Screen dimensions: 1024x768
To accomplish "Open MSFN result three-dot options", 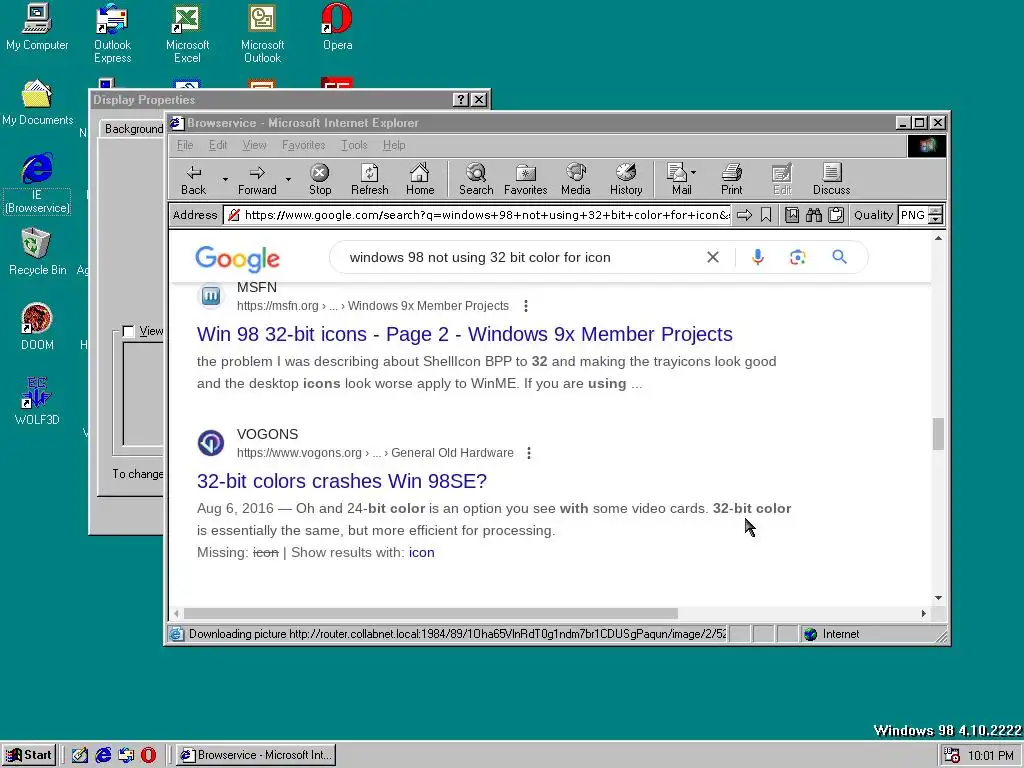I will coord(526,306).
